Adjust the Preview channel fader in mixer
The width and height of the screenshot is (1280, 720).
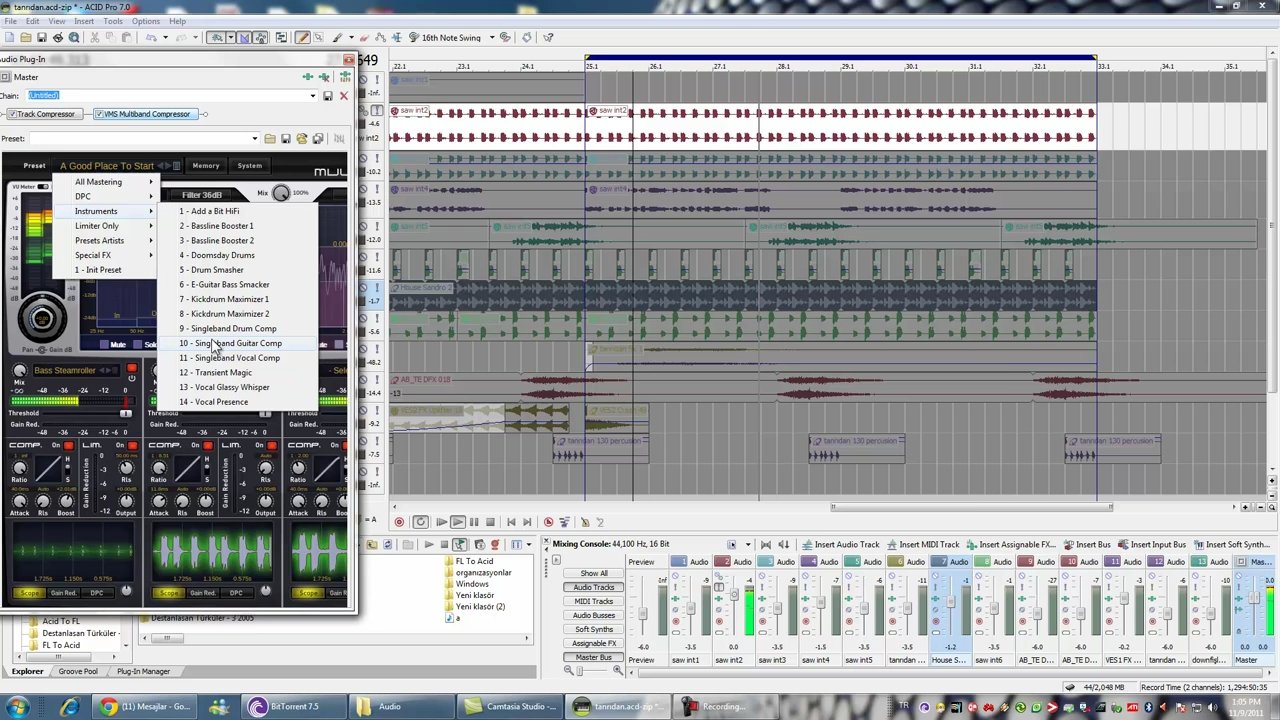[x=644, y=613]
